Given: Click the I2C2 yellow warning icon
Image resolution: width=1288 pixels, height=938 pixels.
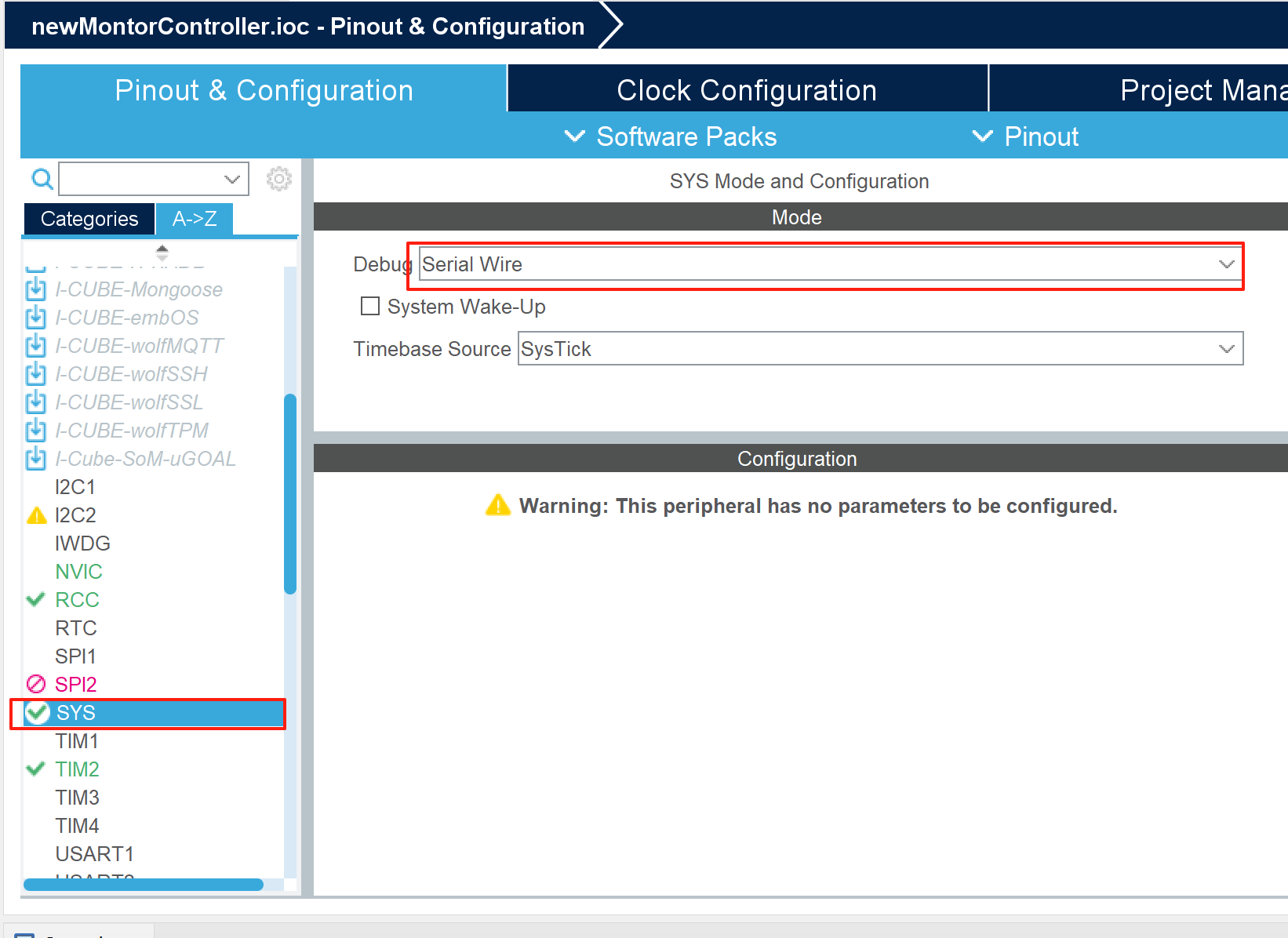Looking at the screenshot, I should coord(37,515).
